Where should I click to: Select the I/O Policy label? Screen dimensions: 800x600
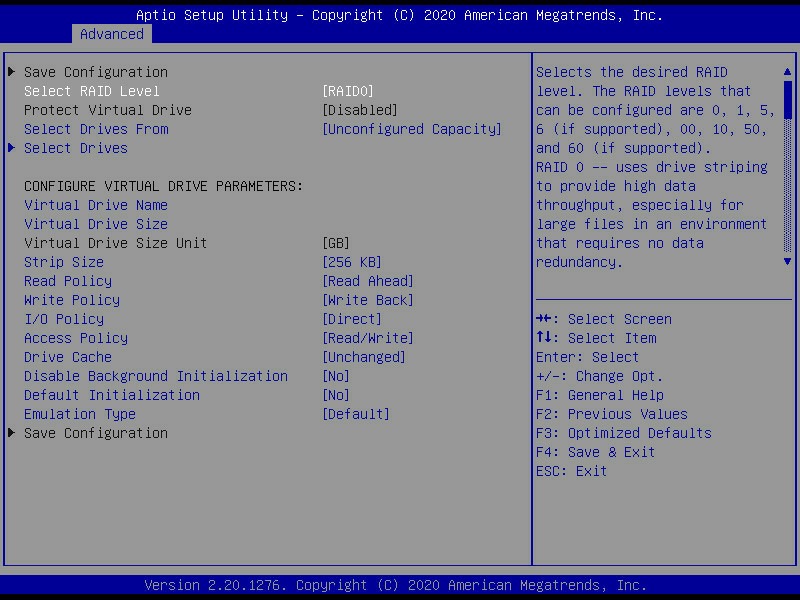coord(64,319)
